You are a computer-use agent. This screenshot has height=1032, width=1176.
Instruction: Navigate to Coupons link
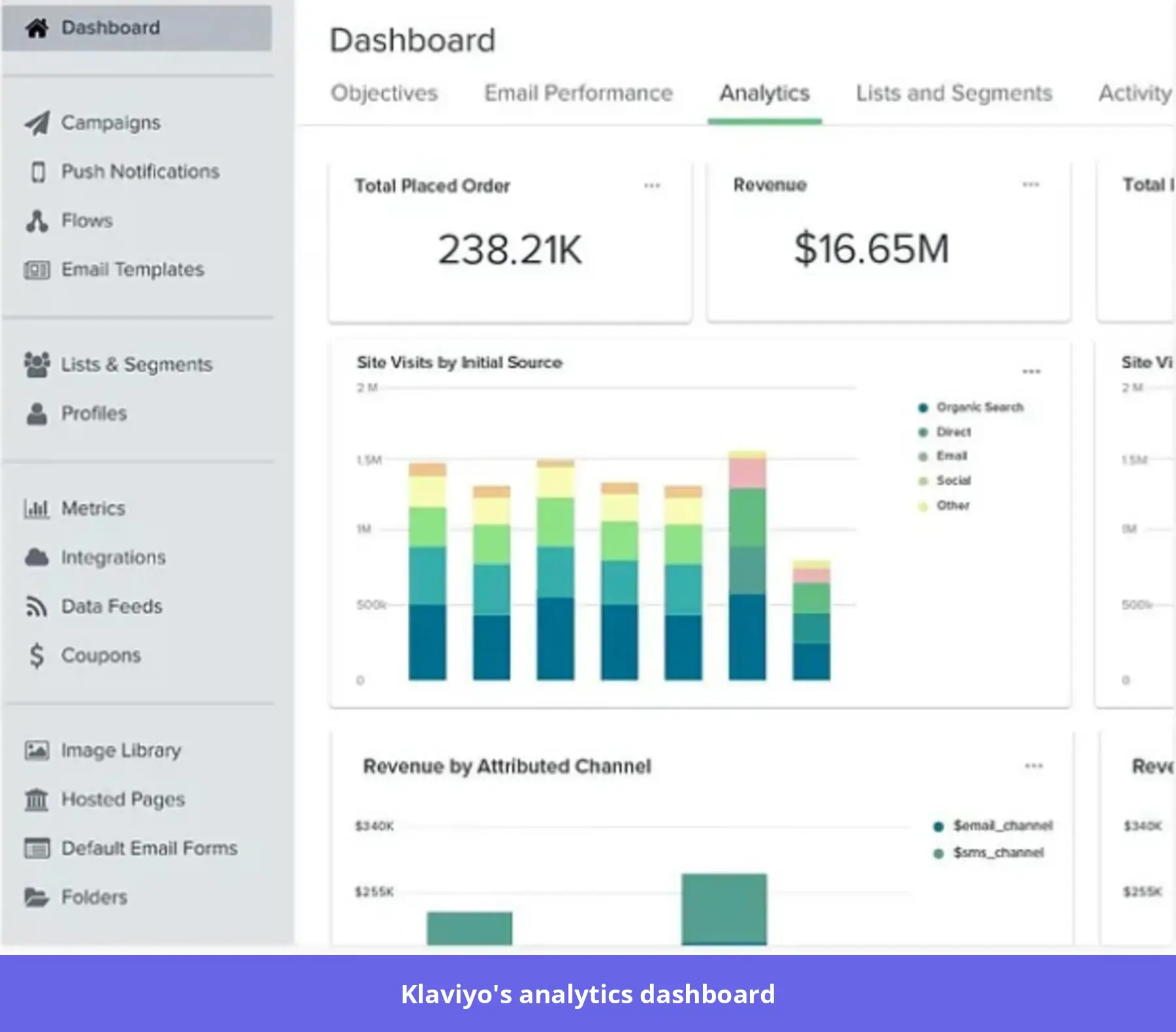pos(101,655)
